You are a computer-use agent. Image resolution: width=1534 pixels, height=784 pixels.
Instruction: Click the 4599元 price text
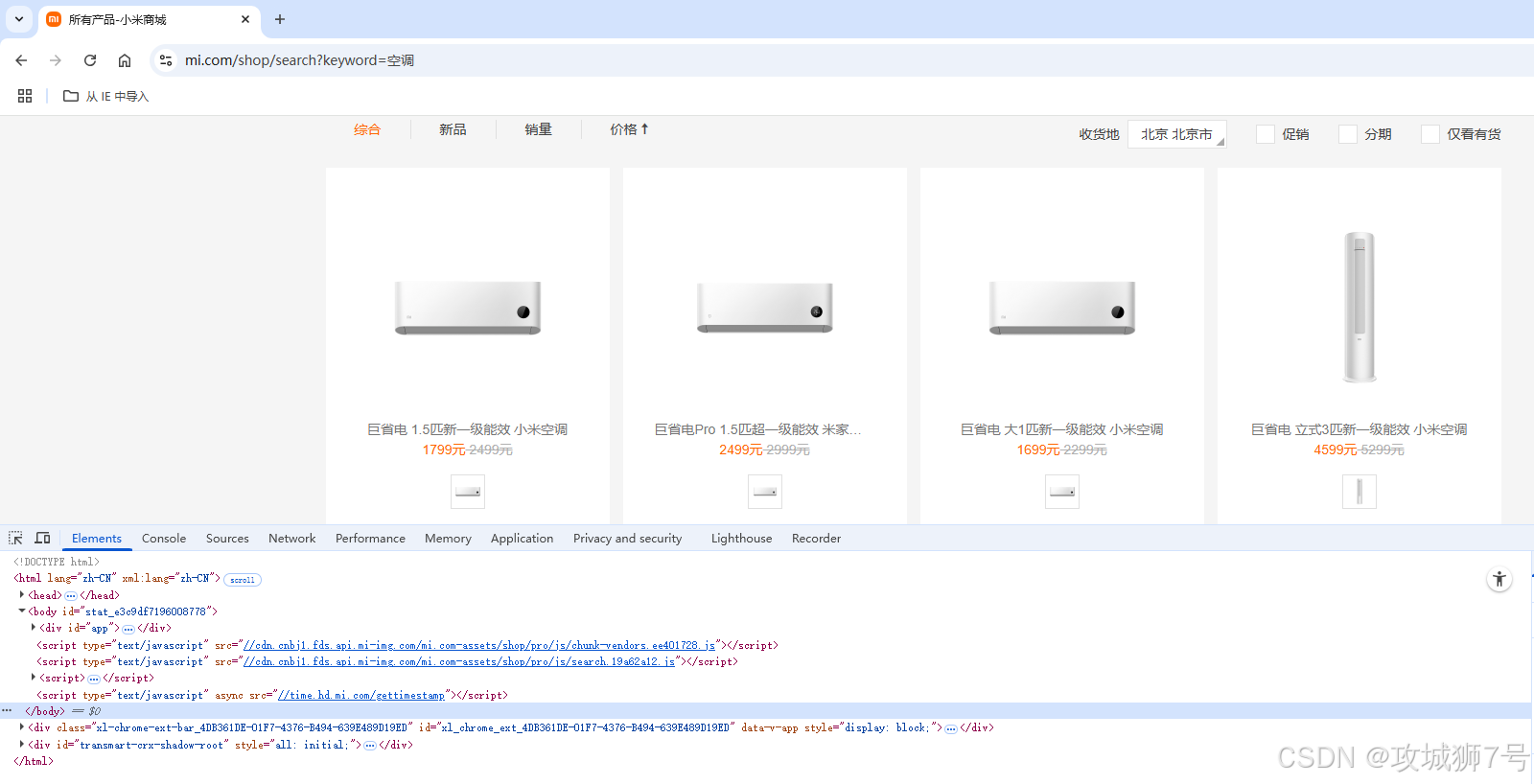click(x=1336, y=450)
